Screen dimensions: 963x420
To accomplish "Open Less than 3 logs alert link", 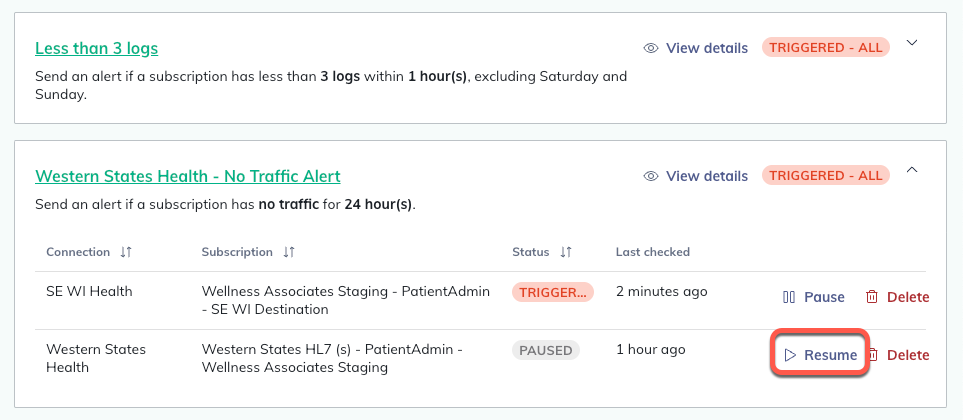I will 96,48.
